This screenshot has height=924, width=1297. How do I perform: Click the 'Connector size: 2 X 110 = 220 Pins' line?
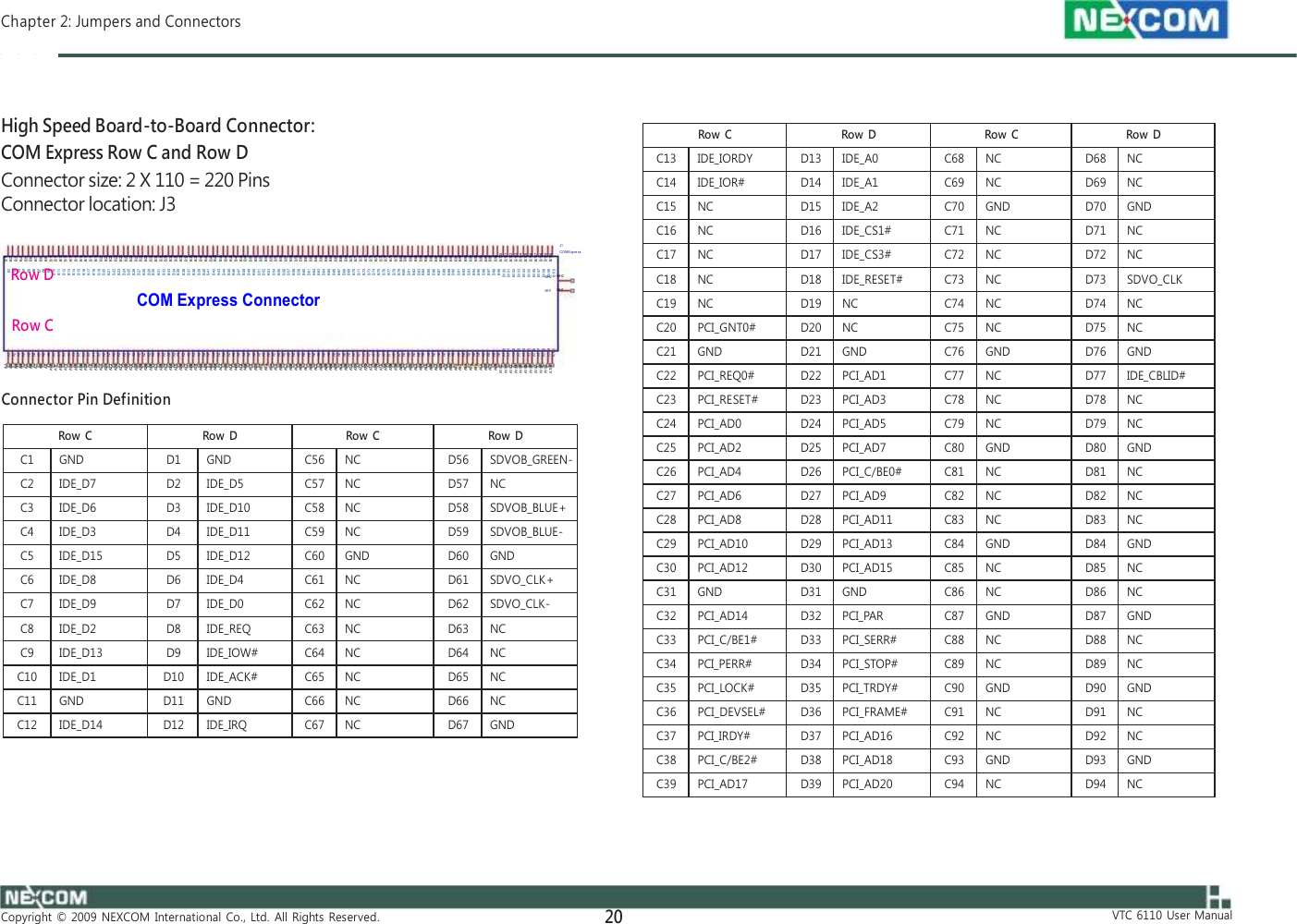[x=136, y=180]
